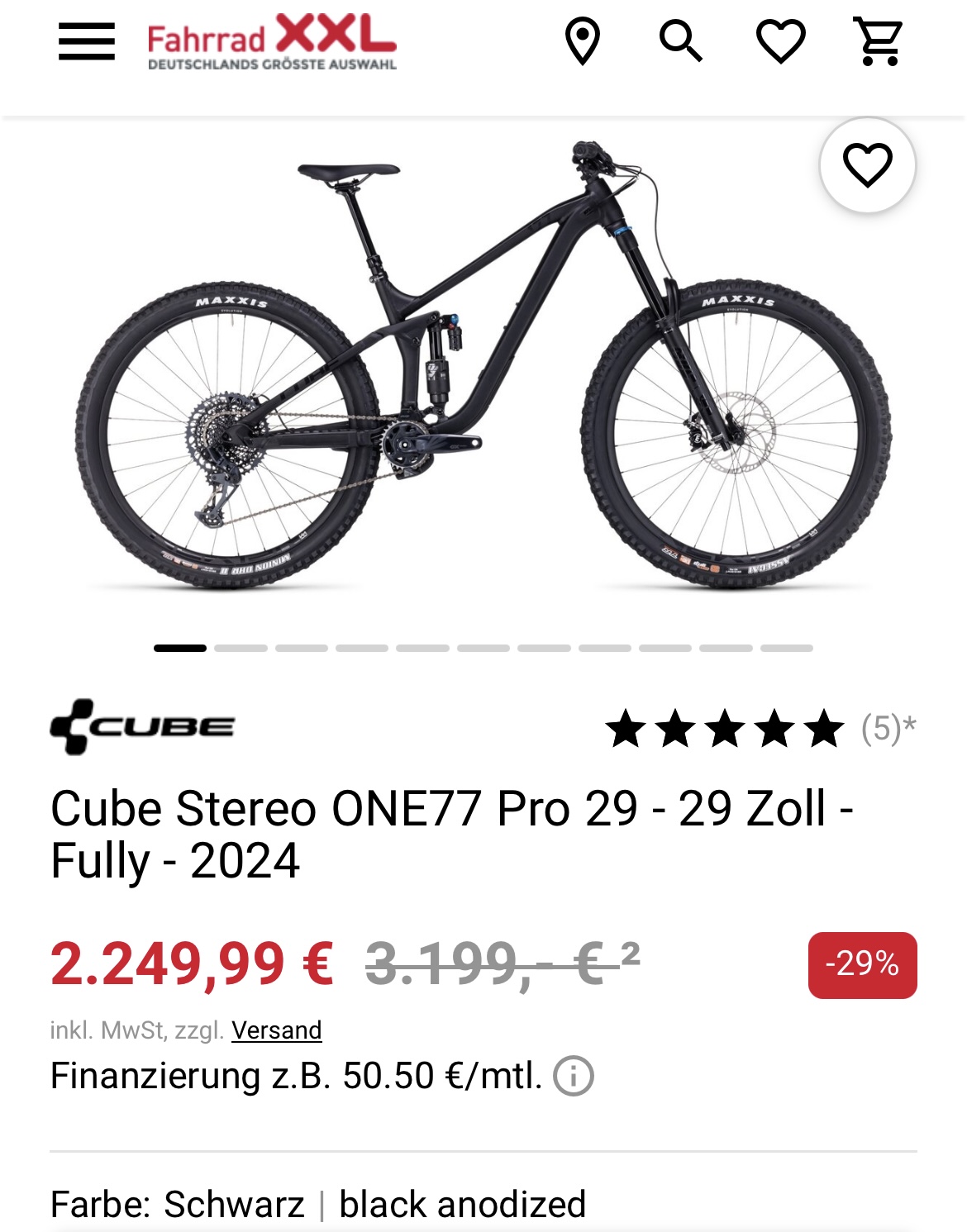967x1232 pixels.
Task: Jump to second gallery image indicator
Action: (x=241, y=648)
